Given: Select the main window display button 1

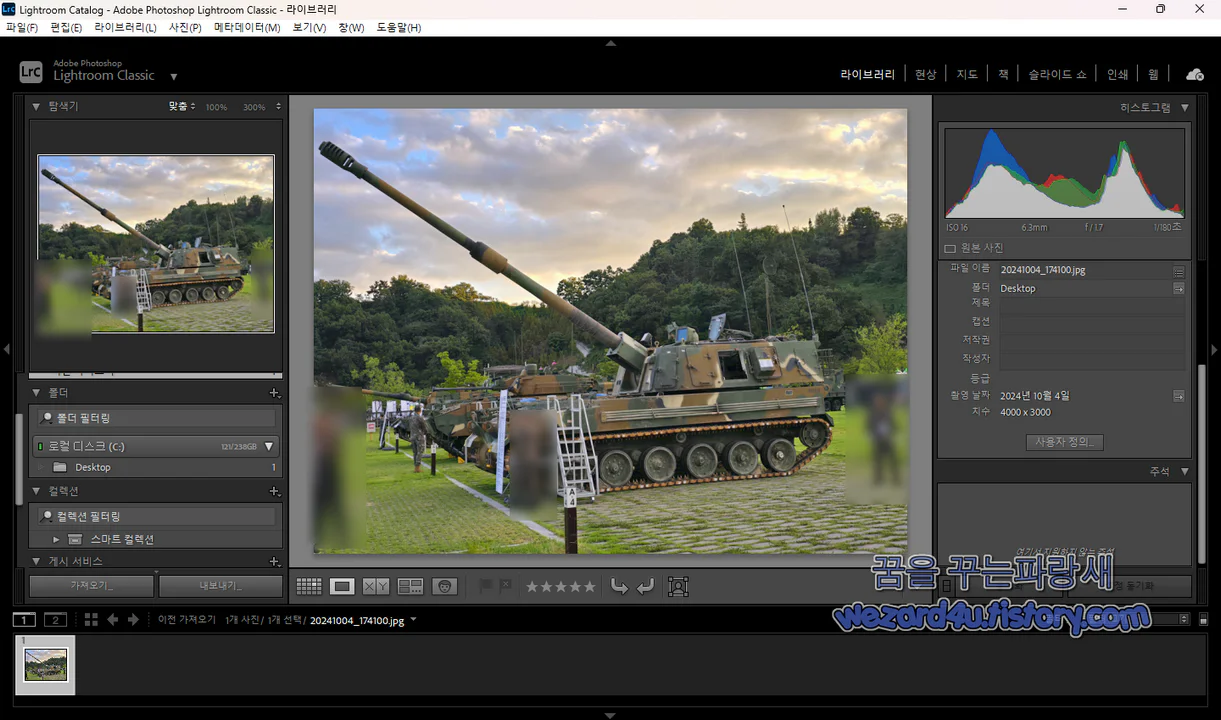Looking at the screenshot, I should (x=24, y=620).
